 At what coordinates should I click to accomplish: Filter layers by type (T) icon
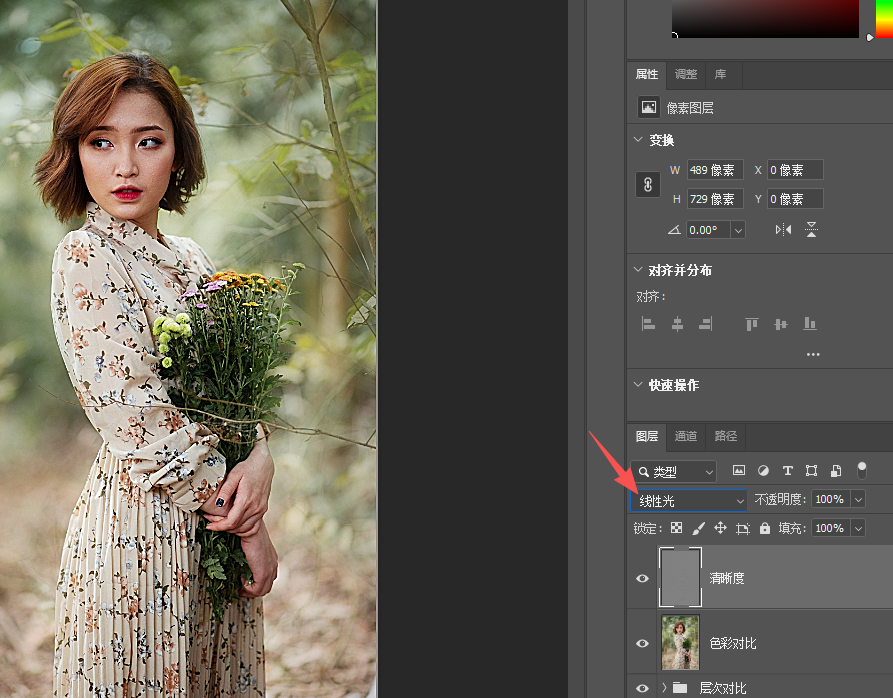(788, 470)
